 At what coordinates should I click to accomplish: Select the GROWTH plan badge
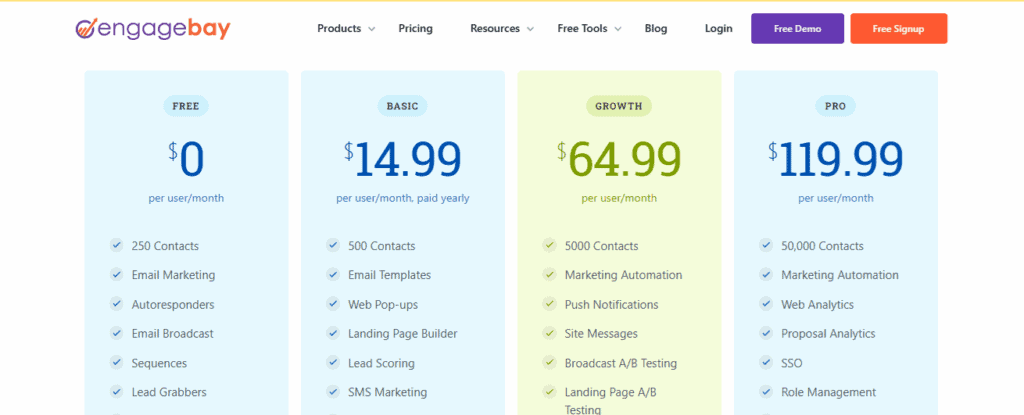click(618, 106)
